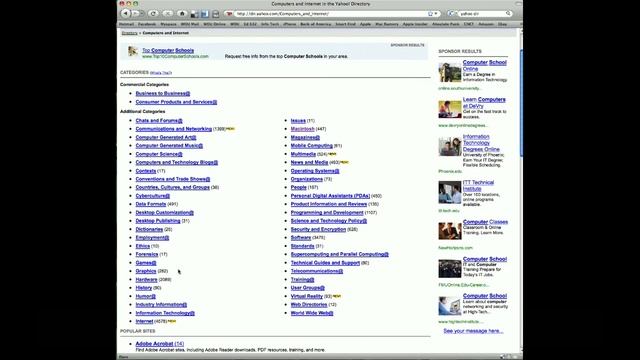
Task: Open Security and Encryption category
Action: point(318,229)
